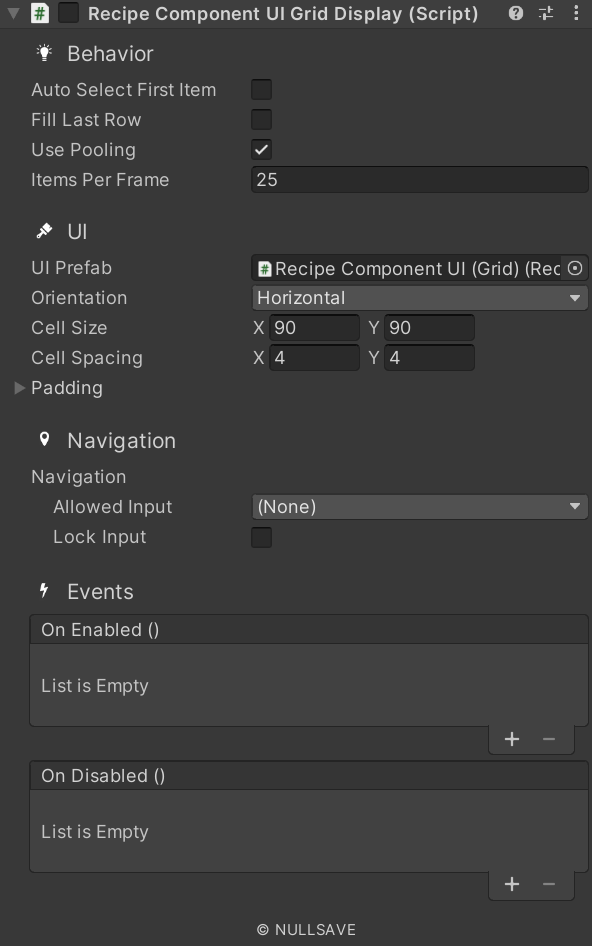The width and height of the screenshot is (592, 946).
Task: Click the UI Prefab object field
Action: pos(406,268)
